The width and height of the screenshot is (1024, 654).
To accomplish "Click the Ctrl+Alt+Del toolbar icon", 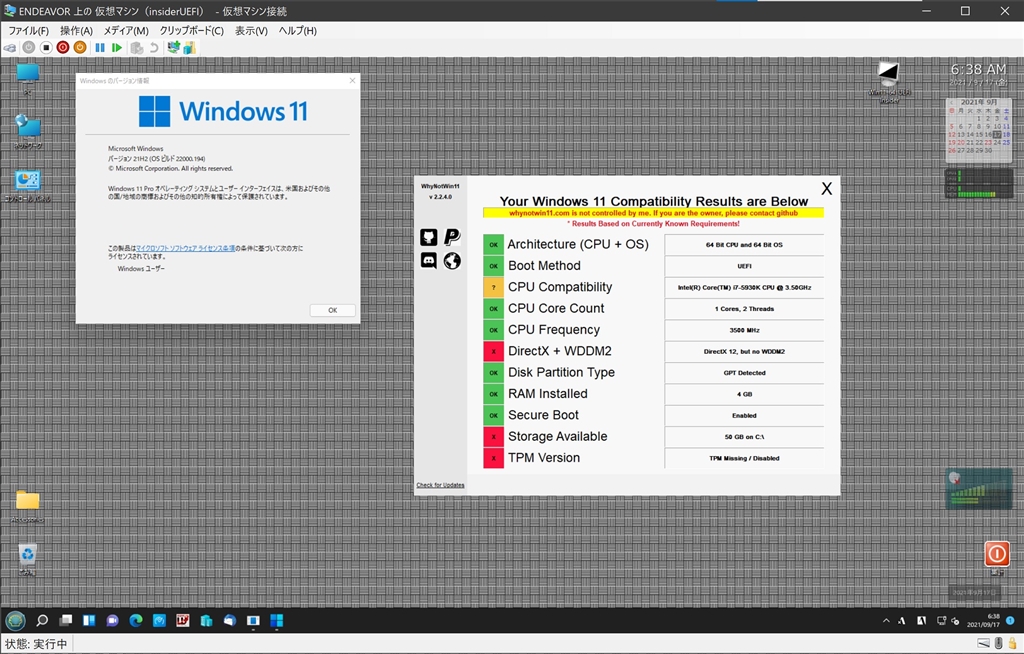I will [x=10, y=48].
